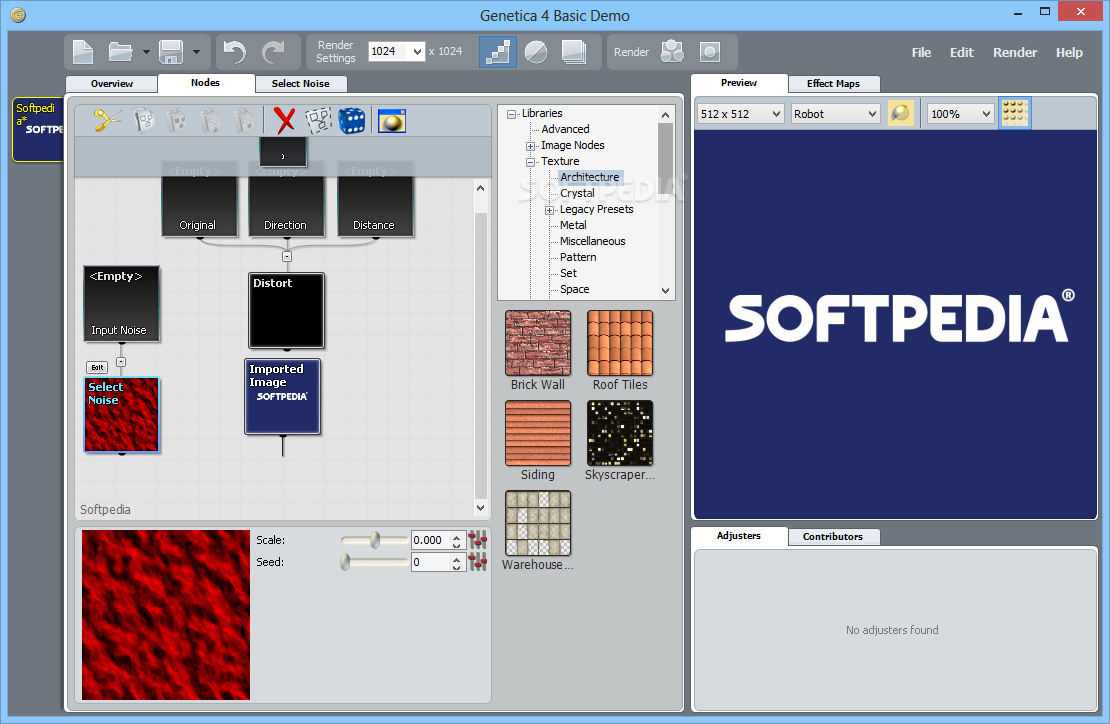Click the Edit button above Select Noise node
Viewport: 1110px width, 724px height.
click(x=97, y=367)
